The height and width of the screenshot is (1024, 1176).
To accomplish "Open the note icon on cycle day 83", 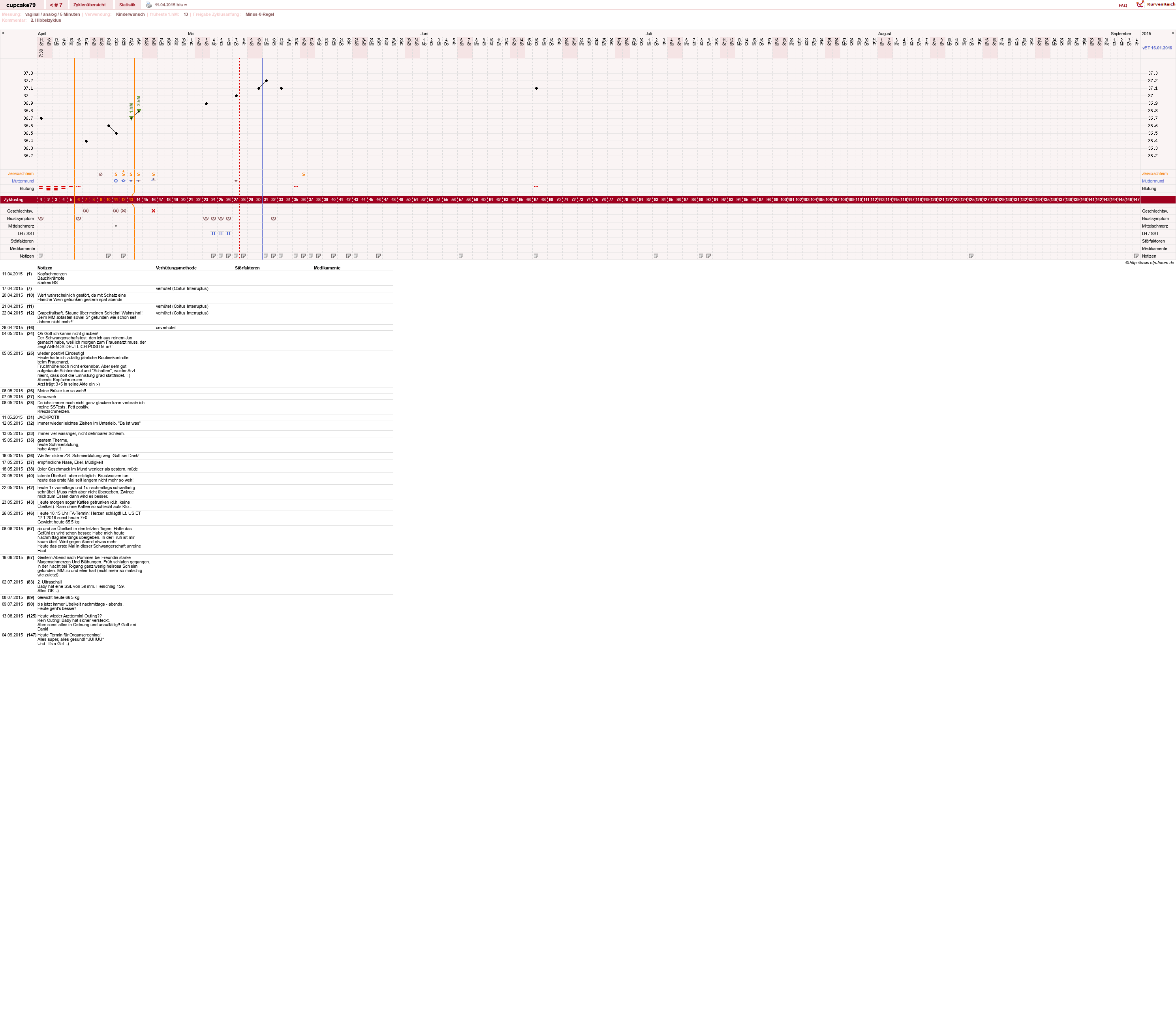I will [x=656, y=256].
